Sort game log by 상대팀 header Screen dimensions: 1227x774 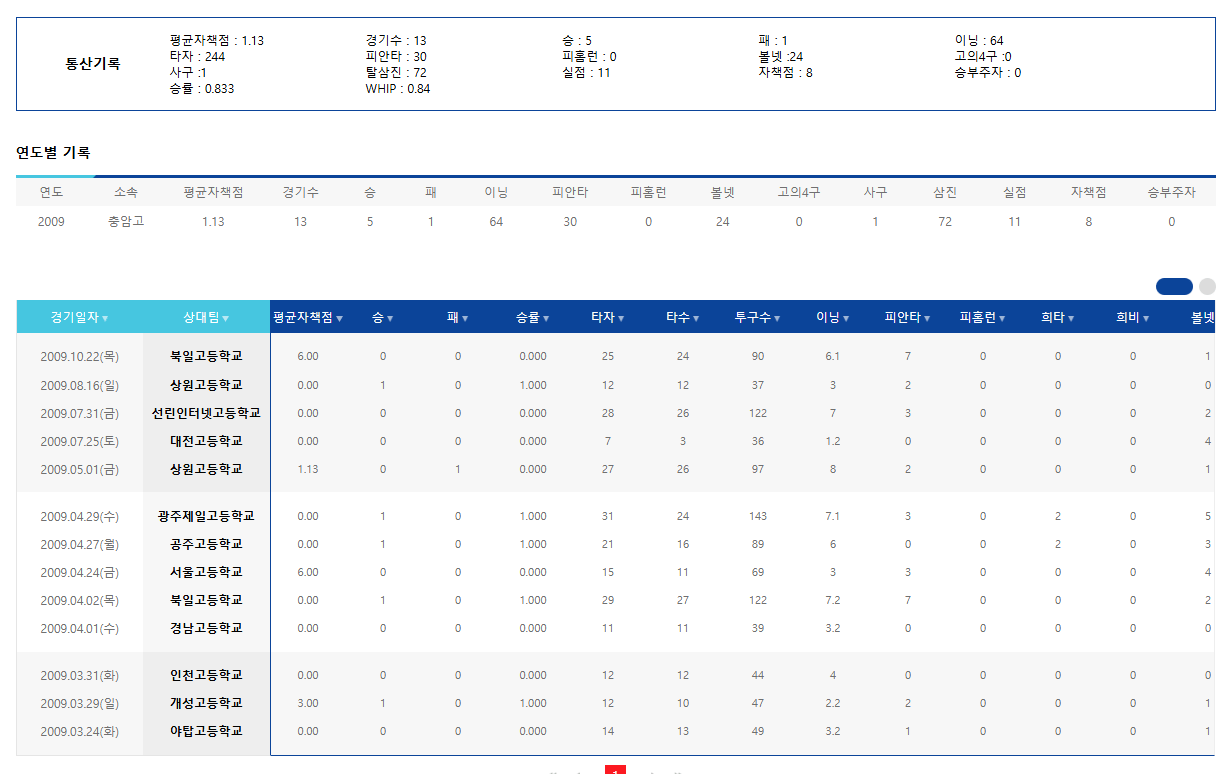click(206, 317)
